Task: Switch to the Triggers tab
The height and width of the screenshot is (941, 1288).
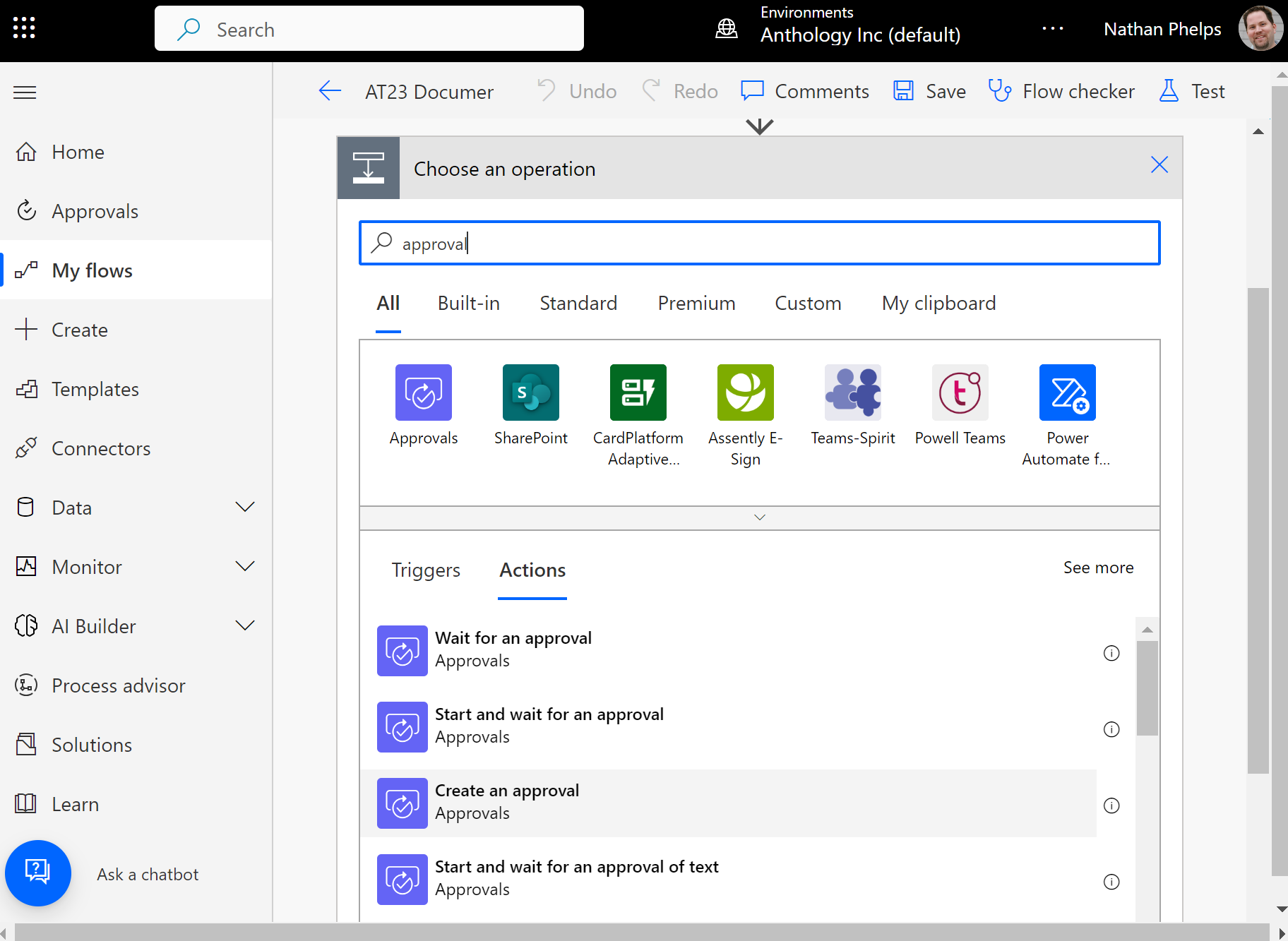Action: click(x=426, y=570)
